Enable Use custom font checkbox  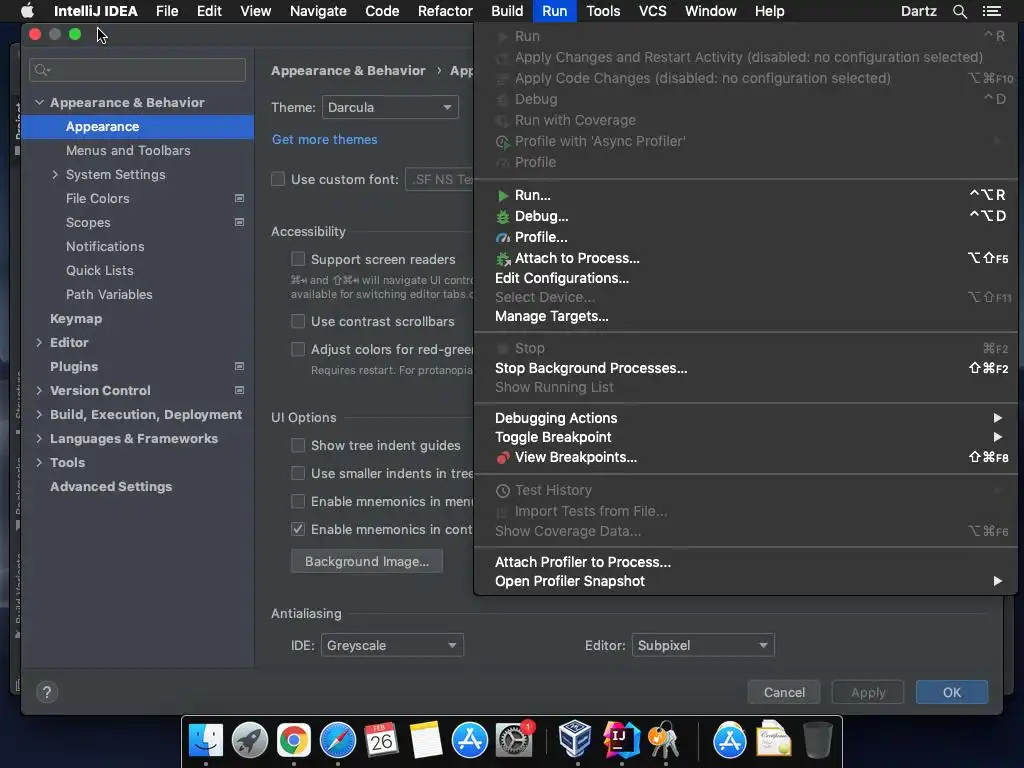278,179
